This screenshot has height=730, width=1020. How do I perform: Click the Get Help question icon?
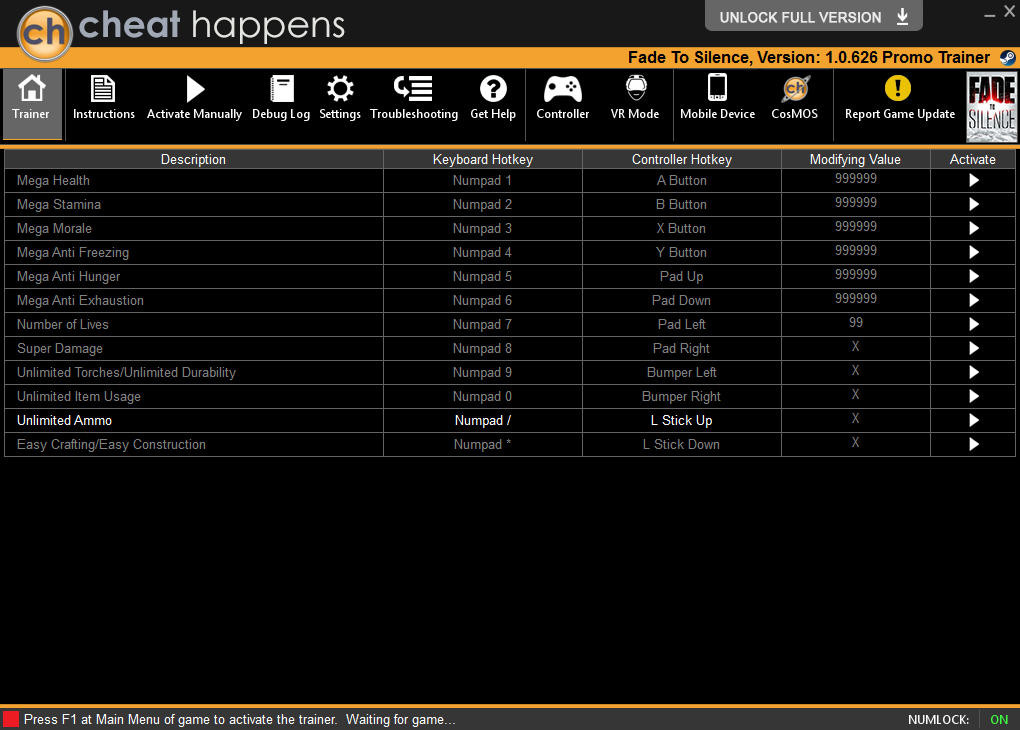coord(493,89)
